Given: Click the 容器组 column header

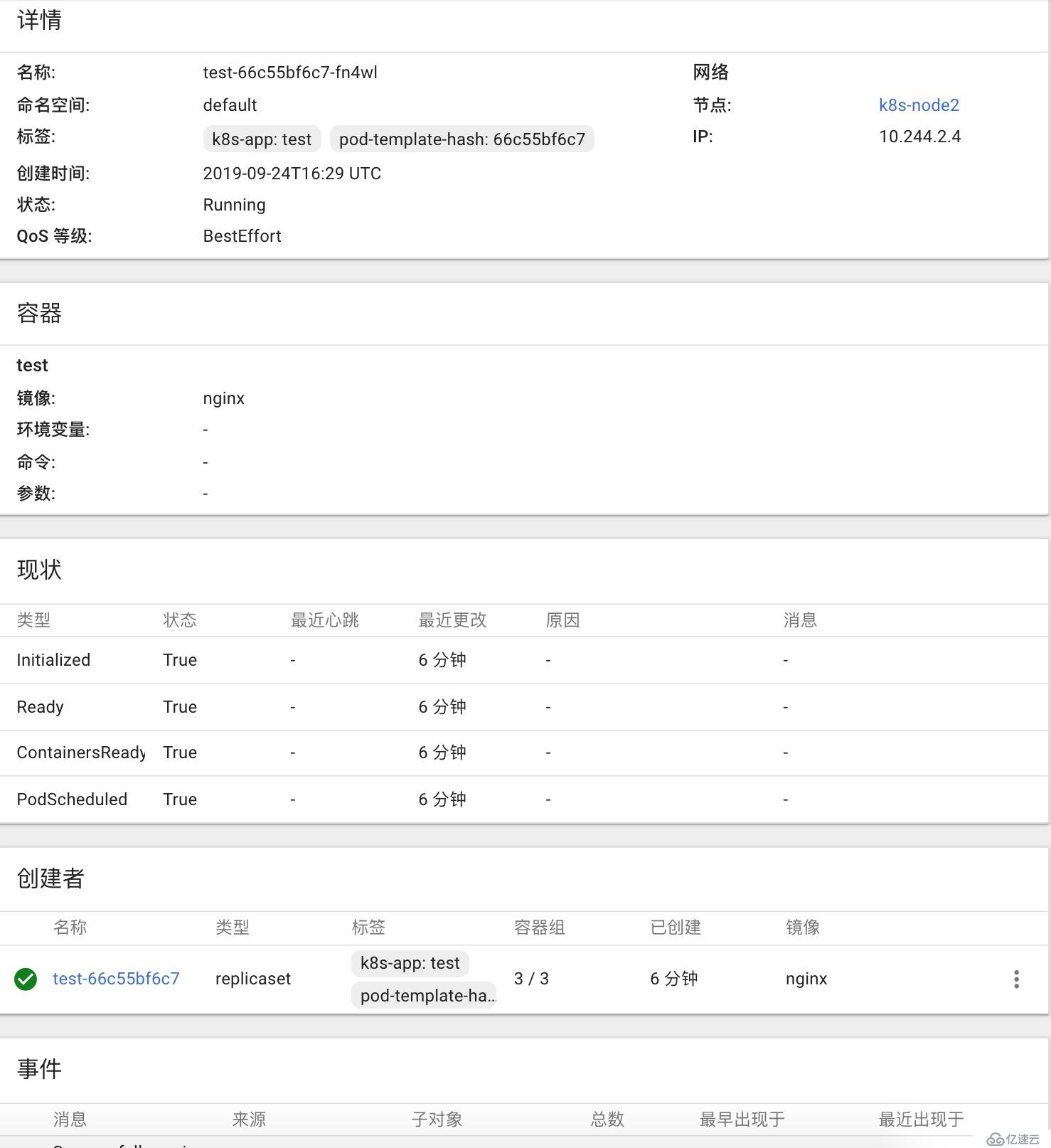Looking at the screenshot, I should 539,928.
